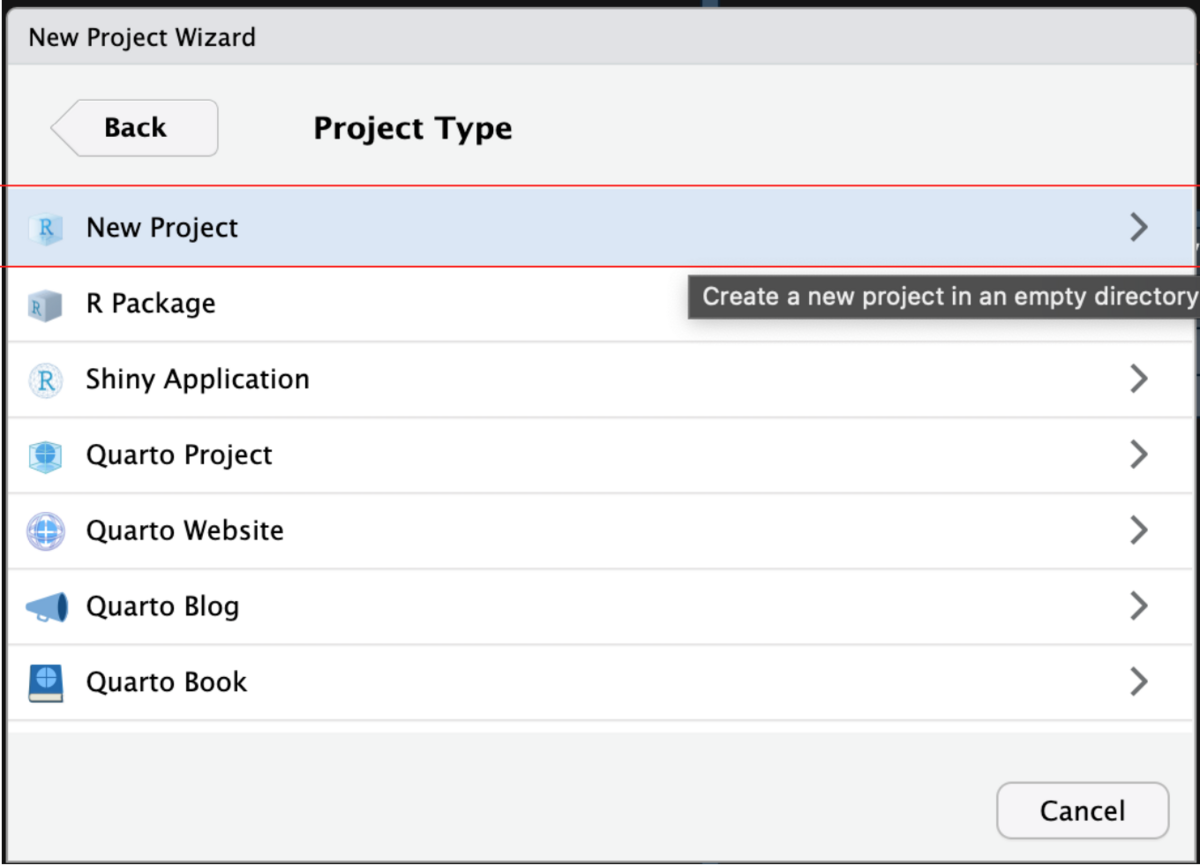Expand the Quarto Book chevron arrow
The height and width of the screenshot is (865, 1200).
tap(1138, 682)
